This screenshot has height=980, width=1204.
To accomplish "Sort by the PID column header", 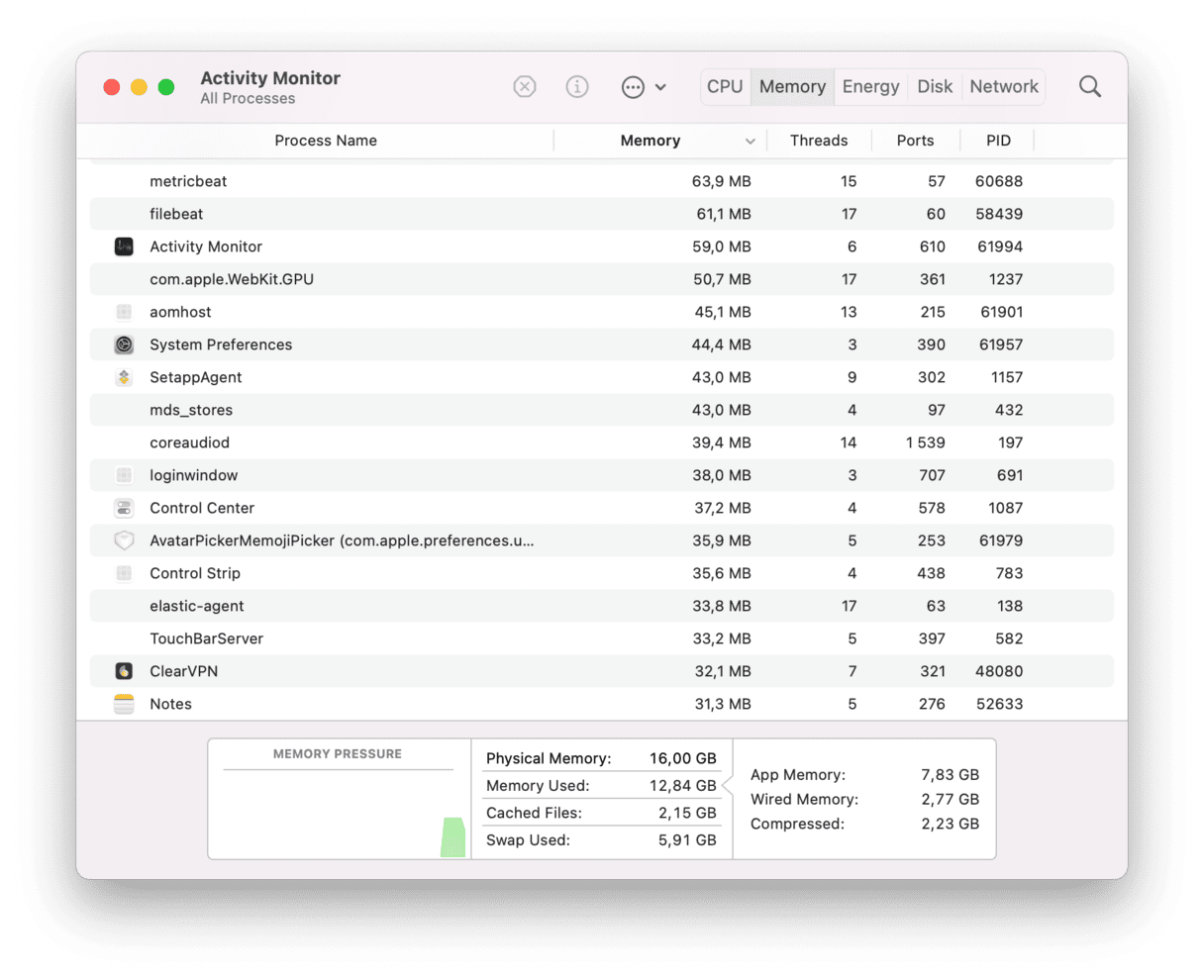I will coord(997,141).
